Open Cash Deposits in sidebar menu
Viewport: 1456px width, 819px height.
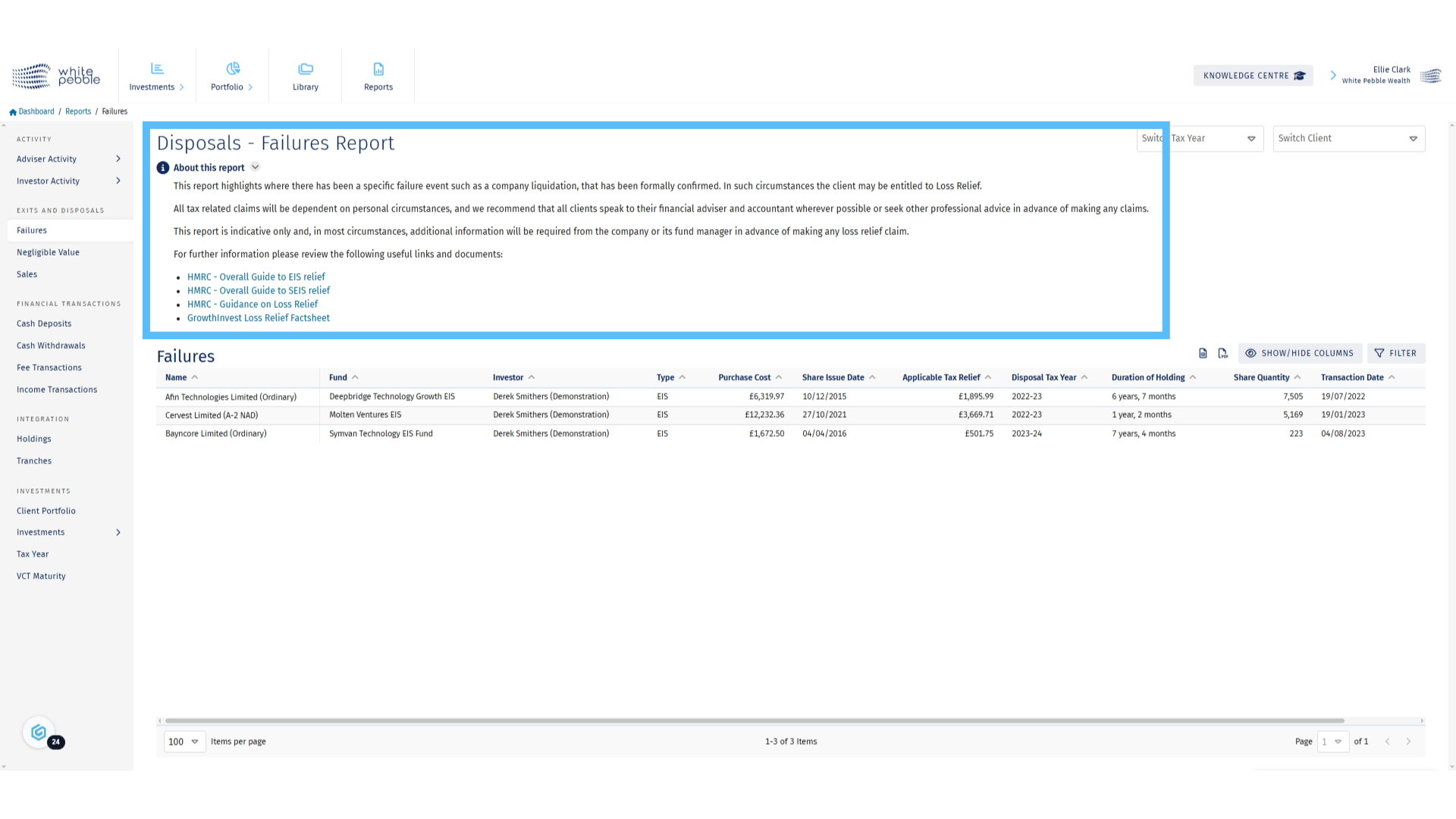point(44,324)
